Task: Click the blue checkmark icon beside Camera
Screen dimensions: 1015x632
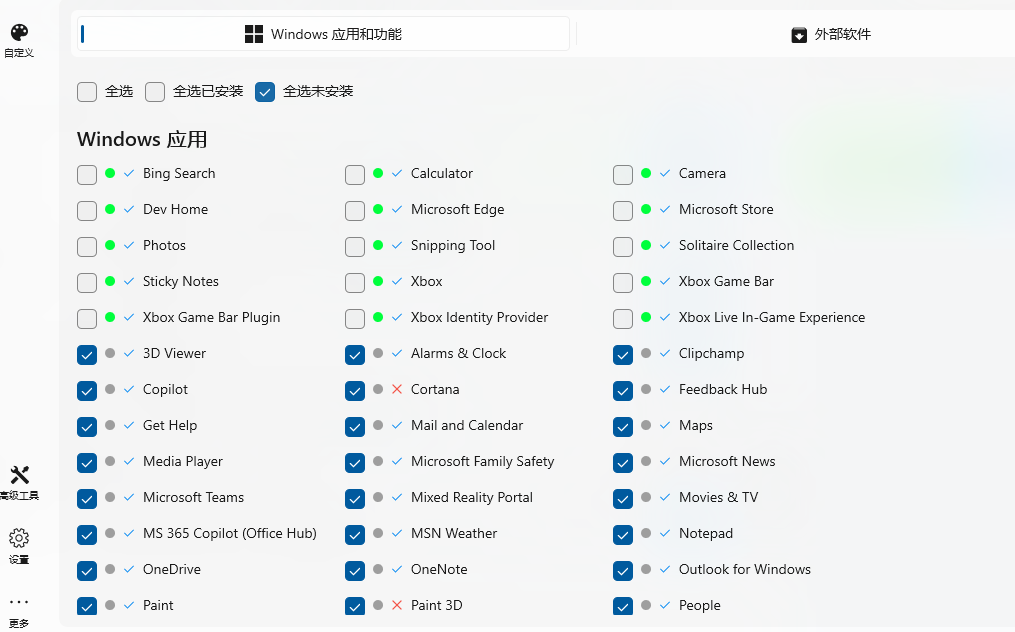Action: (x=665, y=174)
